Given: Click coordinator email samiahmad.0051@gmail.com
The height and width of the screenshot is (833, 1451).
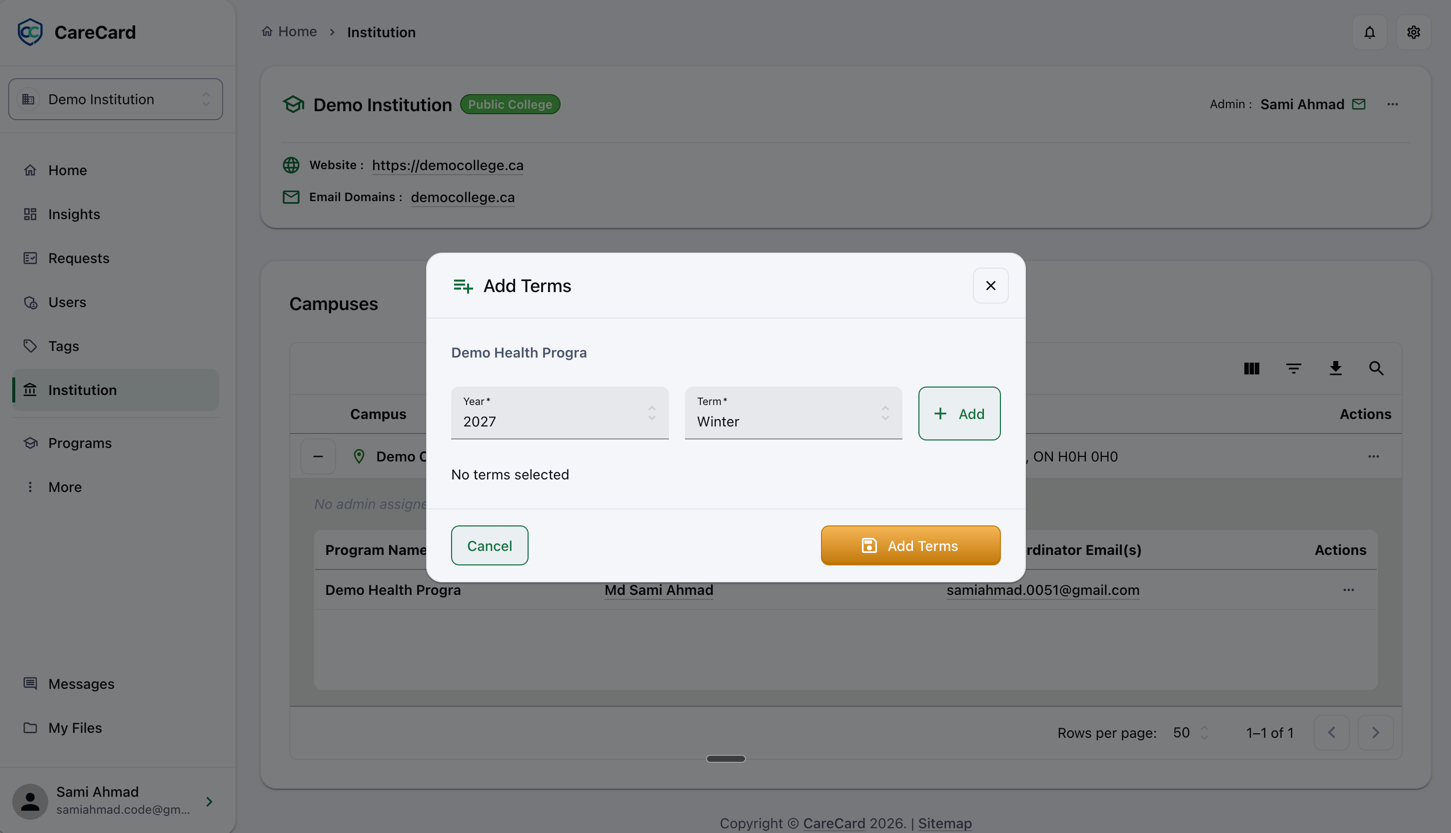Looking at the screenshot, I should pyautogui.click(x=1043, y=590).
